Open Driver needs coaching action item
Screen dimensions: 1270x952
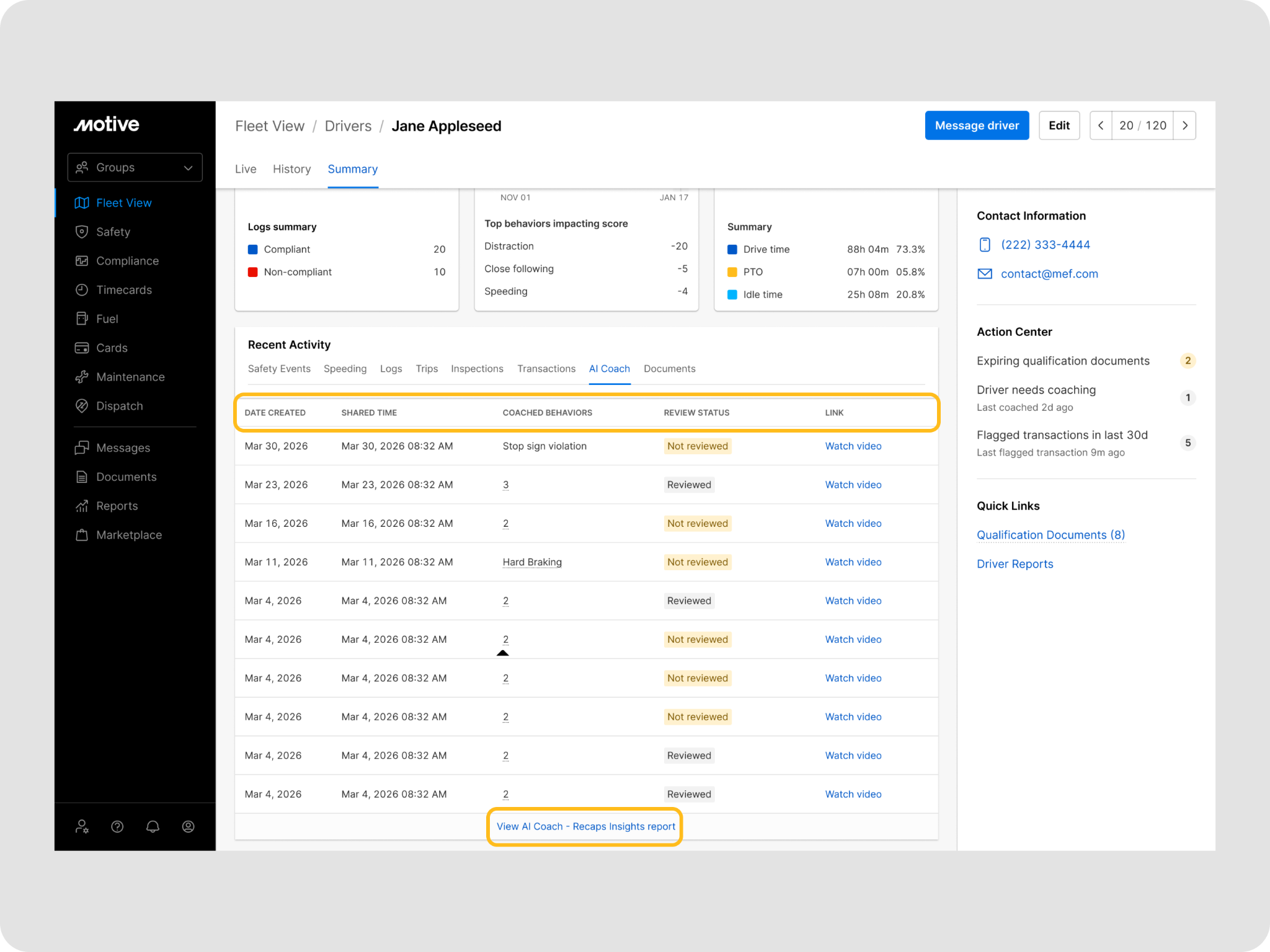pos(1086,398)
